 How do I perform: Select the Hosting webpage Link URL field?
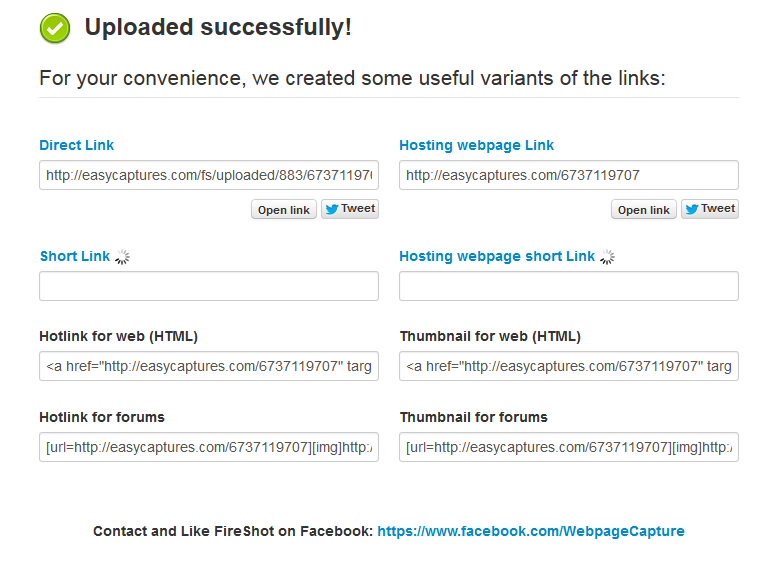[569, 175]
